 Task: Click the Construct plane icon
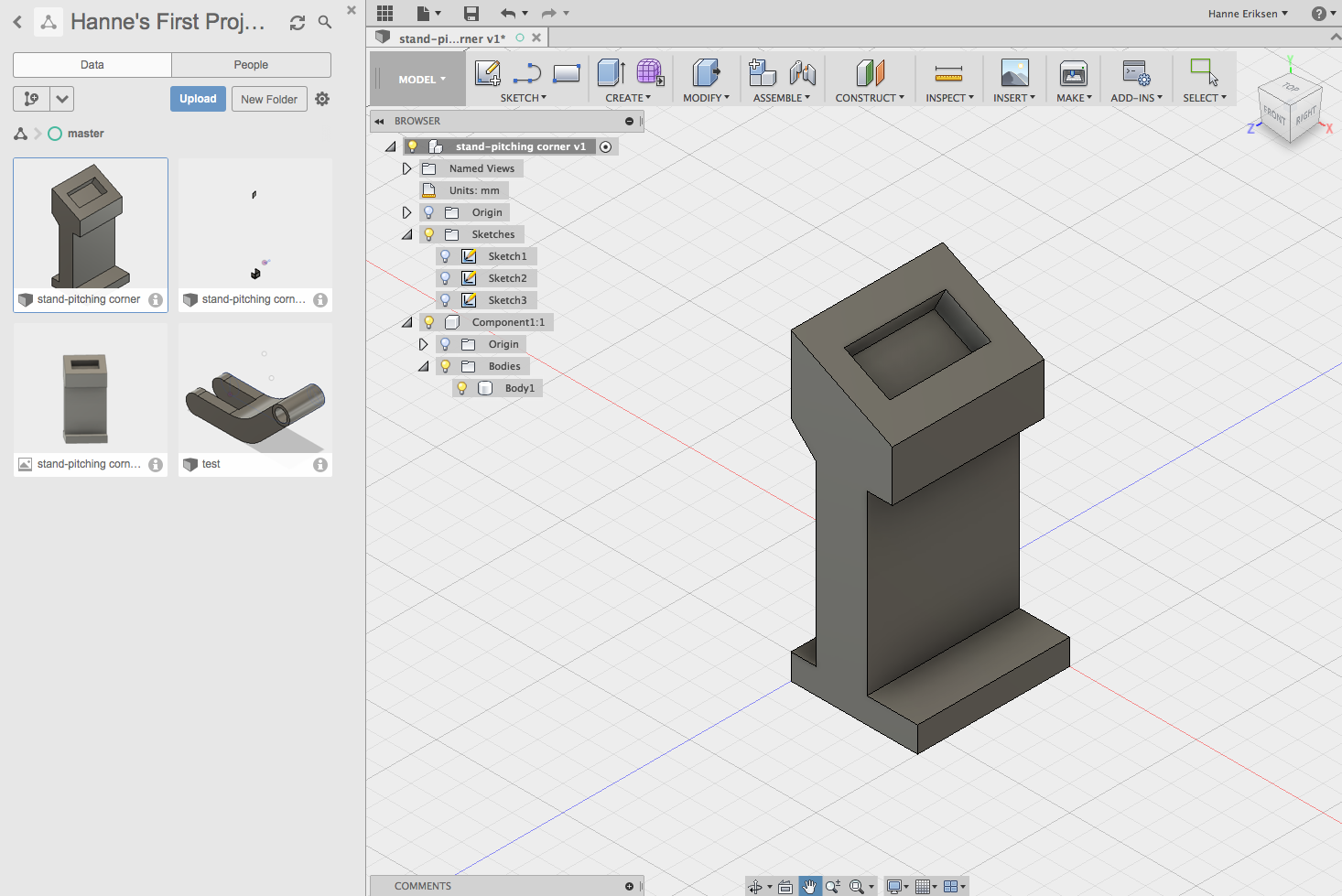pyautogui.click(x=871, y=73)
